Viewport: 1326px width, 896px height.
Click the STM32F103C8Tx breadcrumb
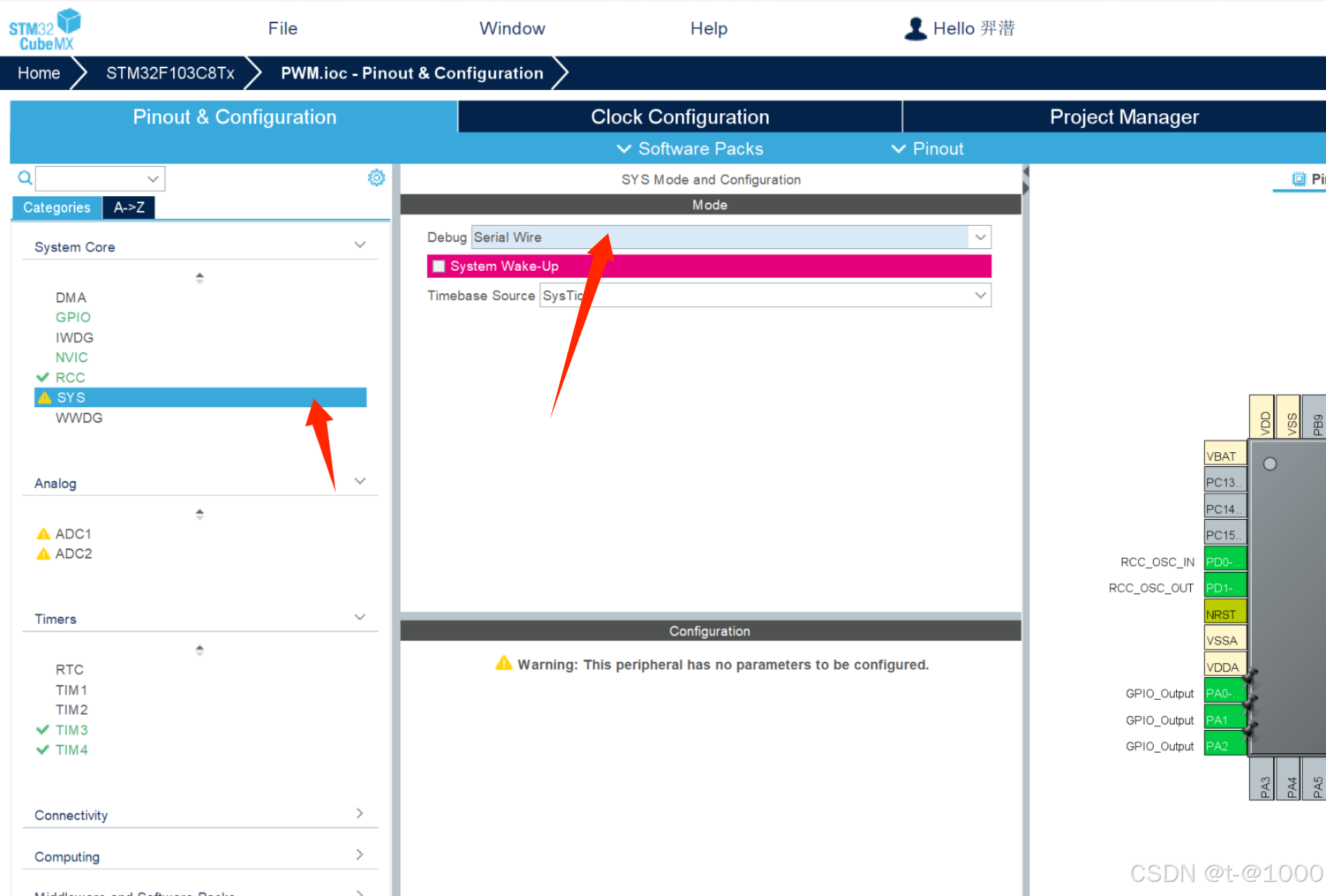170,73
